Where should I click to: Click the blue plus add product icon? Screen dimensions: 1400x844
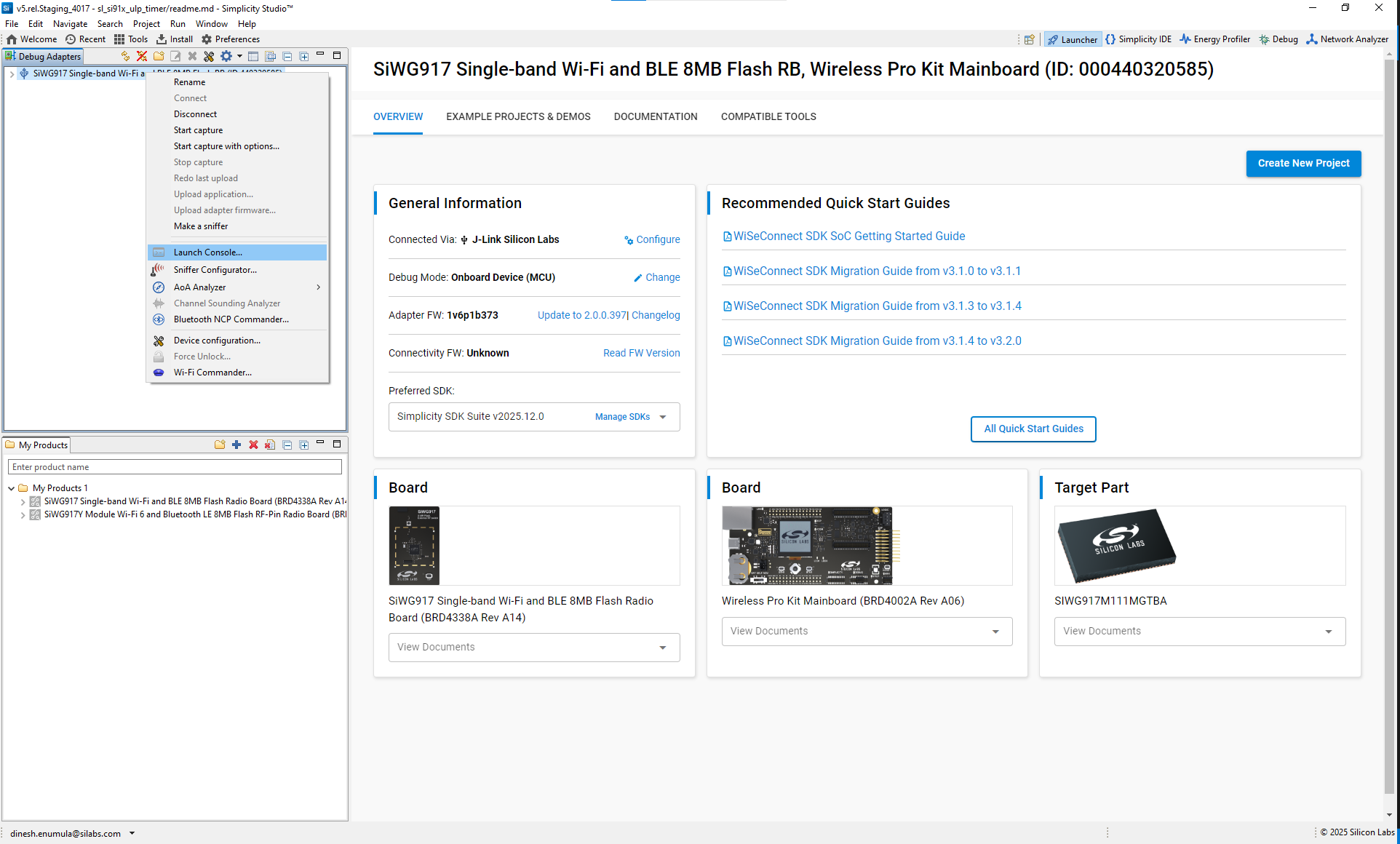[236, 445]
